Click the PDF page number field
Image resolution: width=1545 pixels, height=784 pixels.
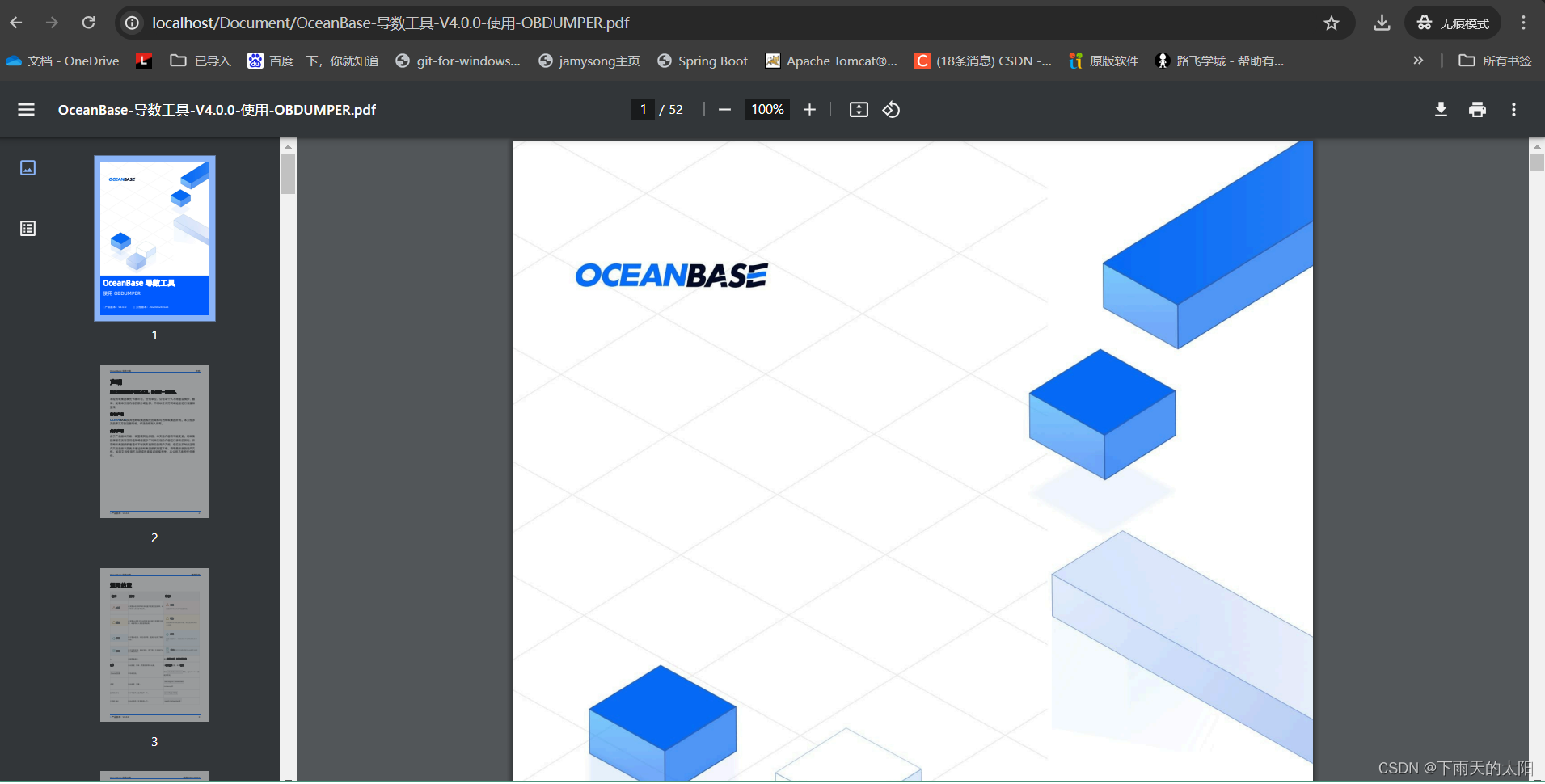click(643, 109)
